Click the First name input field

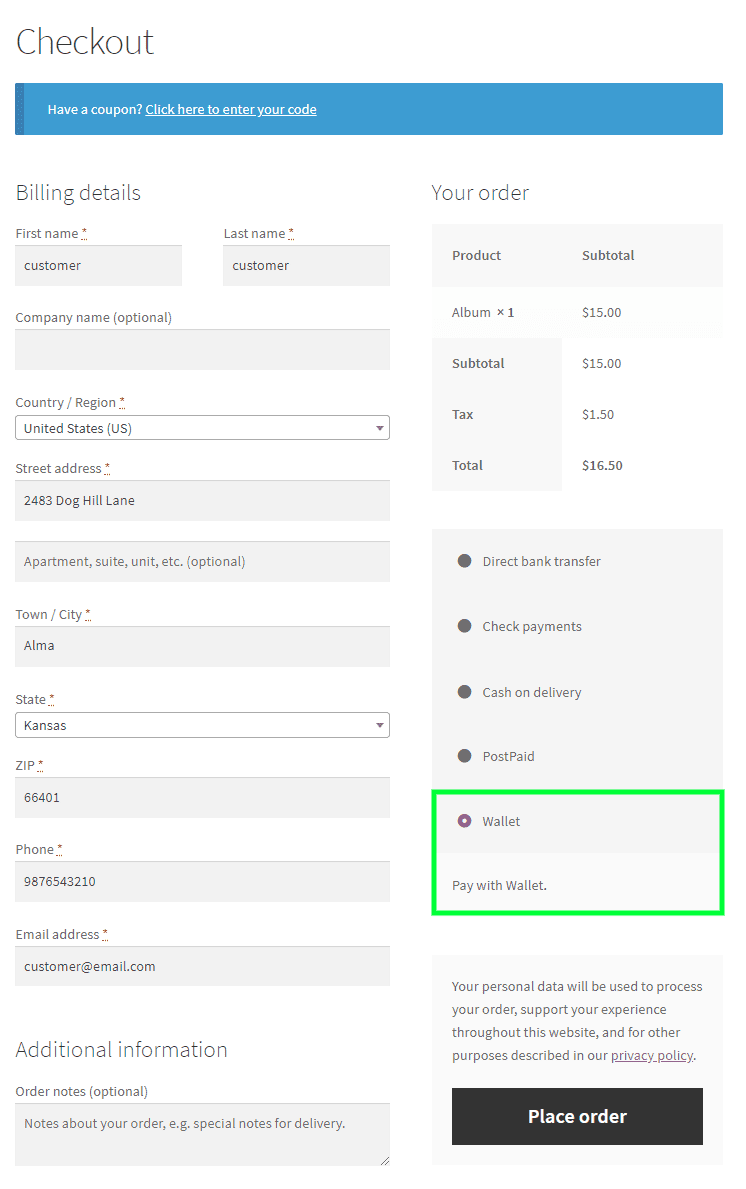(99, 266)
